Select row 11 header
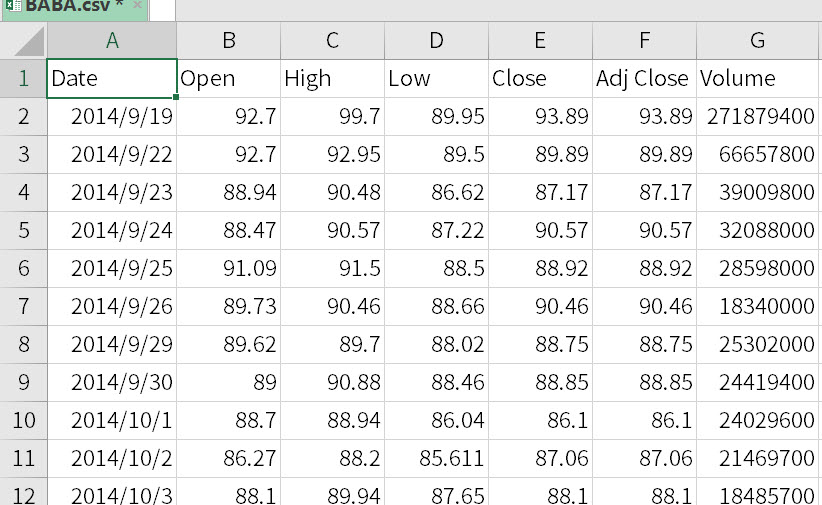The width and height of the screenshot is (822, 505). coord(24,458)
